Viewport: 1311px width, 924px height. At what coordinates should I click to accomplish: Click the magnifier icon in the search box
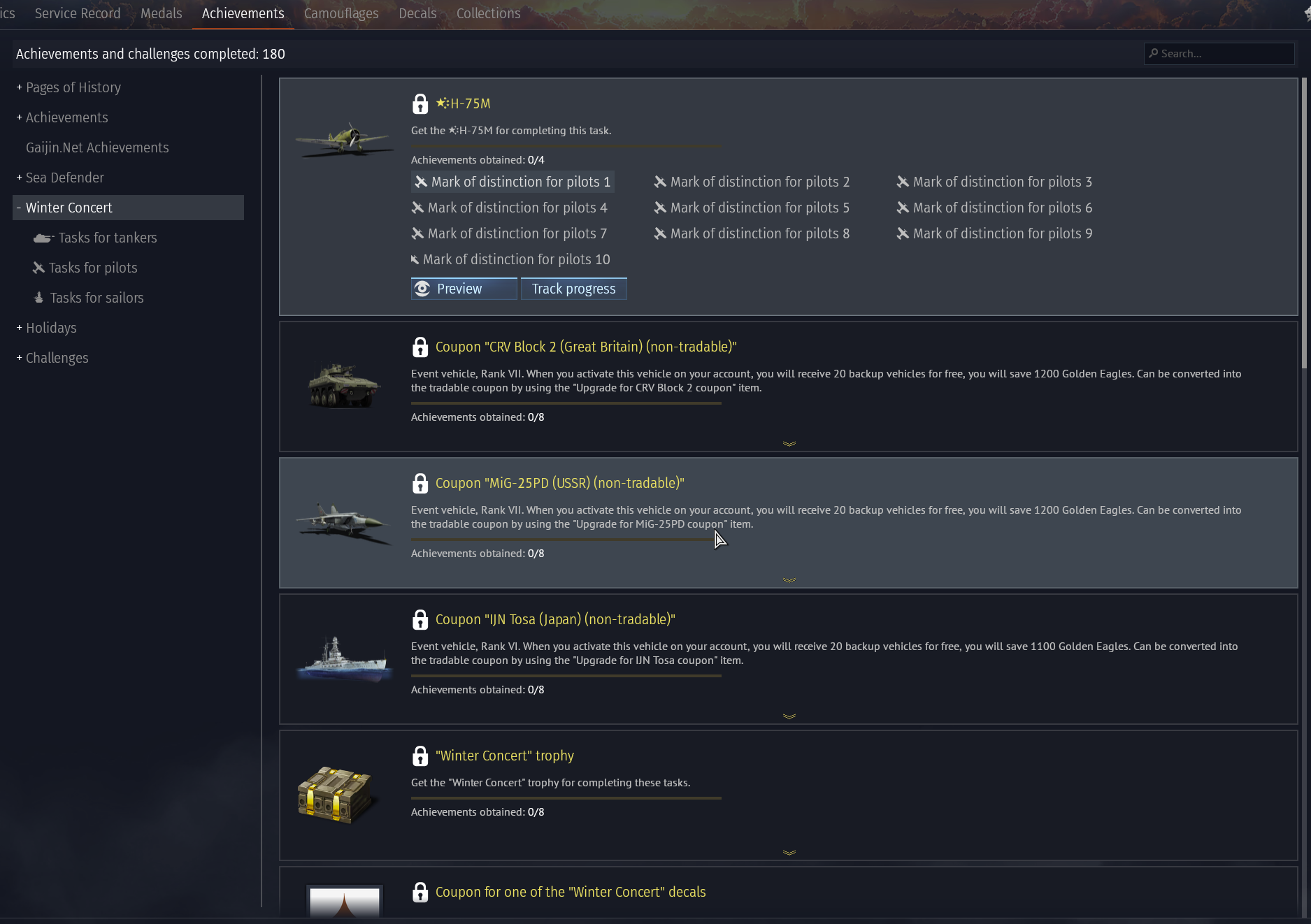pyautogui.click(x=1154, y=53)
